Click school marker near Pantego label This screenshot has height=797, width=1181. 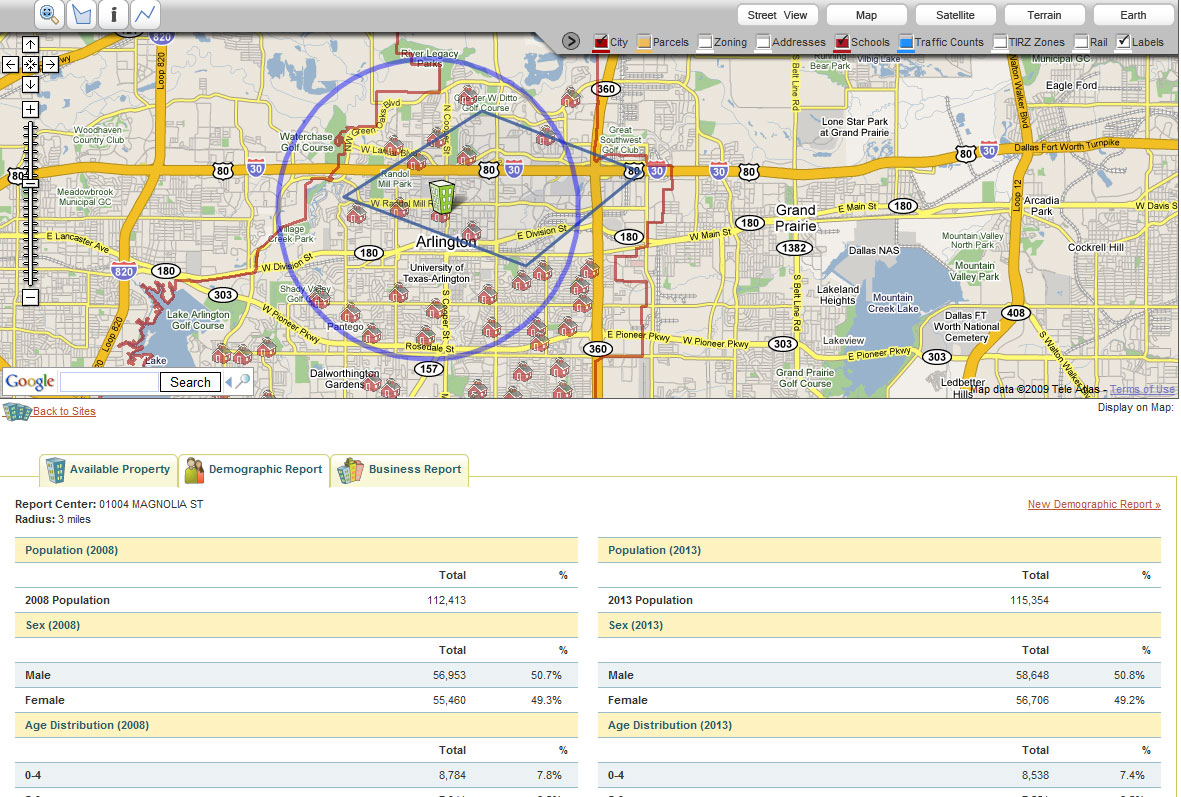pos(350,312)
